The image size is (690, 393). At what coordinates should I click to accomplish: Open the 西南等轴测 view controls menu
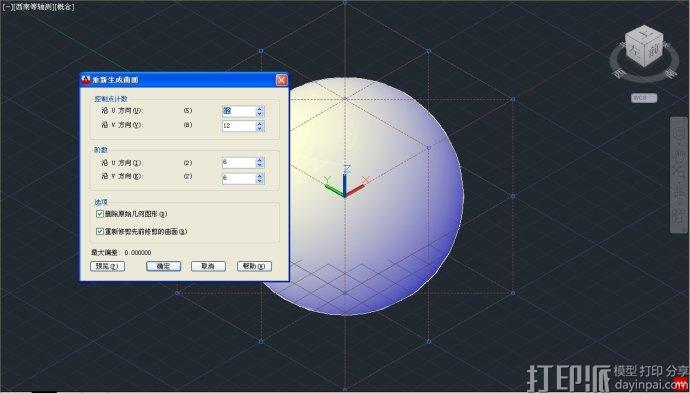click(x=34, y=7)
